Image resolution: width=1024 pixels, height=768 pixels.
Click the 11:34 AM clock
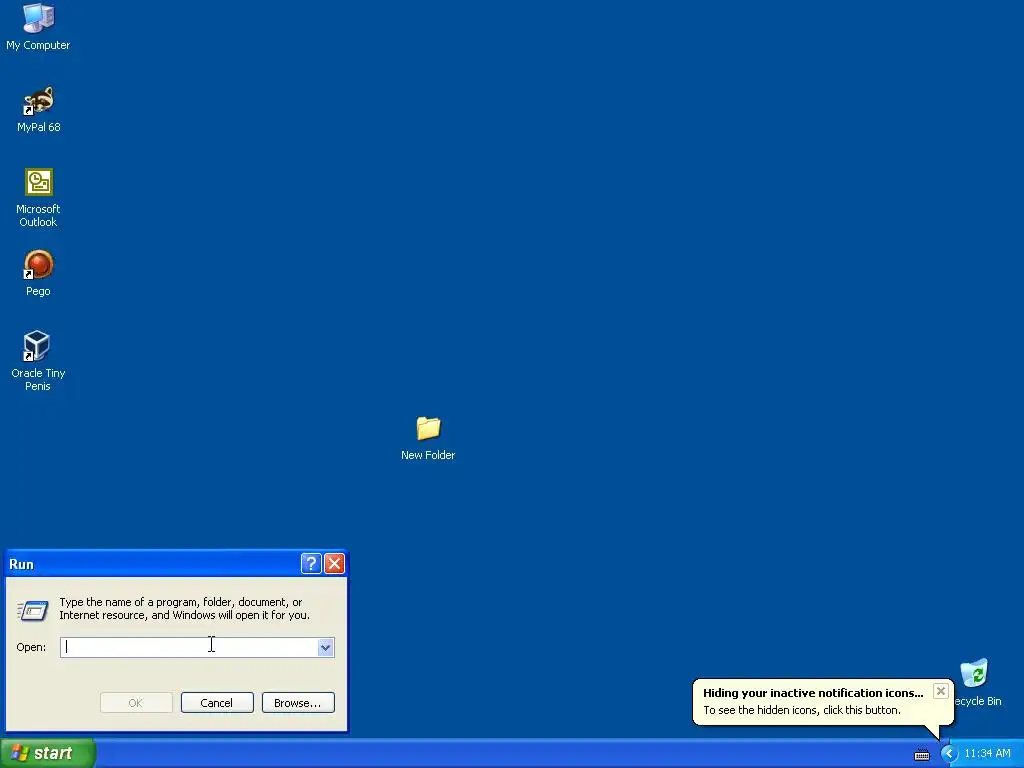click(987, 754)
